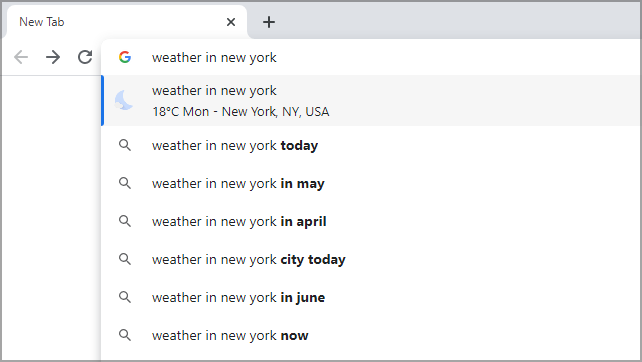Choose 'weather in new york city today' suggestion

[371, 259]
